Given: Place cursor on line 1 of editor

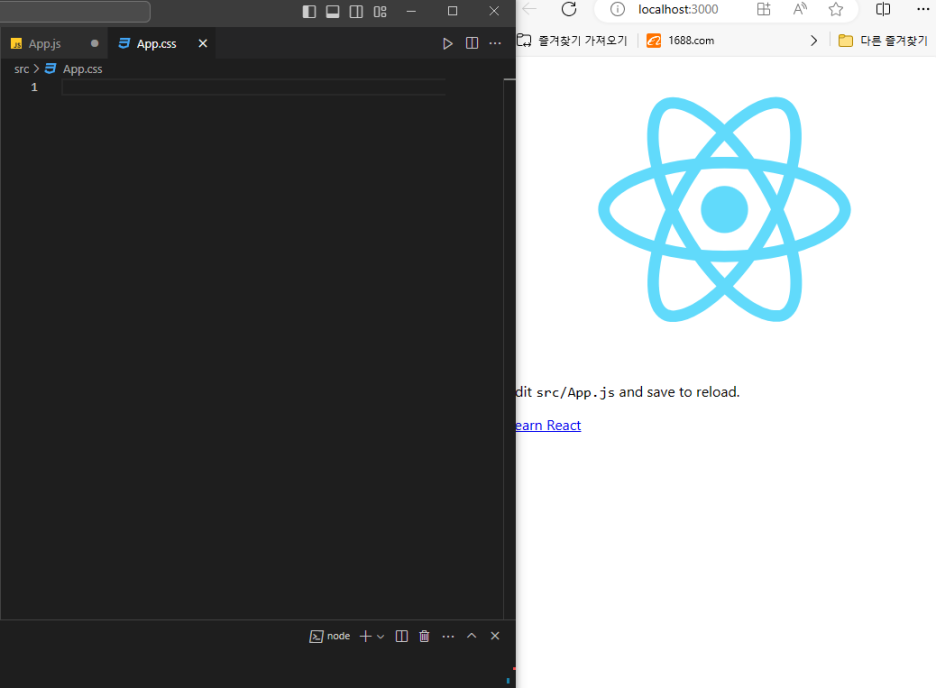Looking at the screenshot, I should coord(254,87).
